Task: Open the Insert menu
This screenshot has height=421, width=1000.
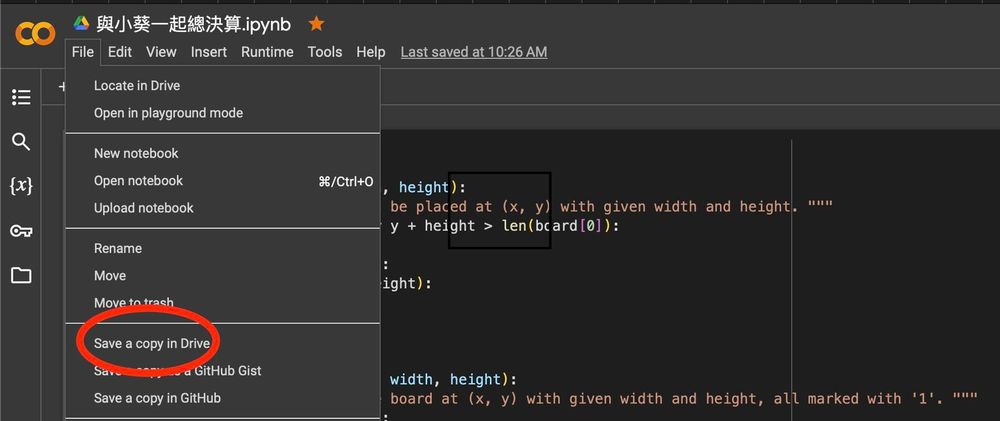Action: [209, 52]
